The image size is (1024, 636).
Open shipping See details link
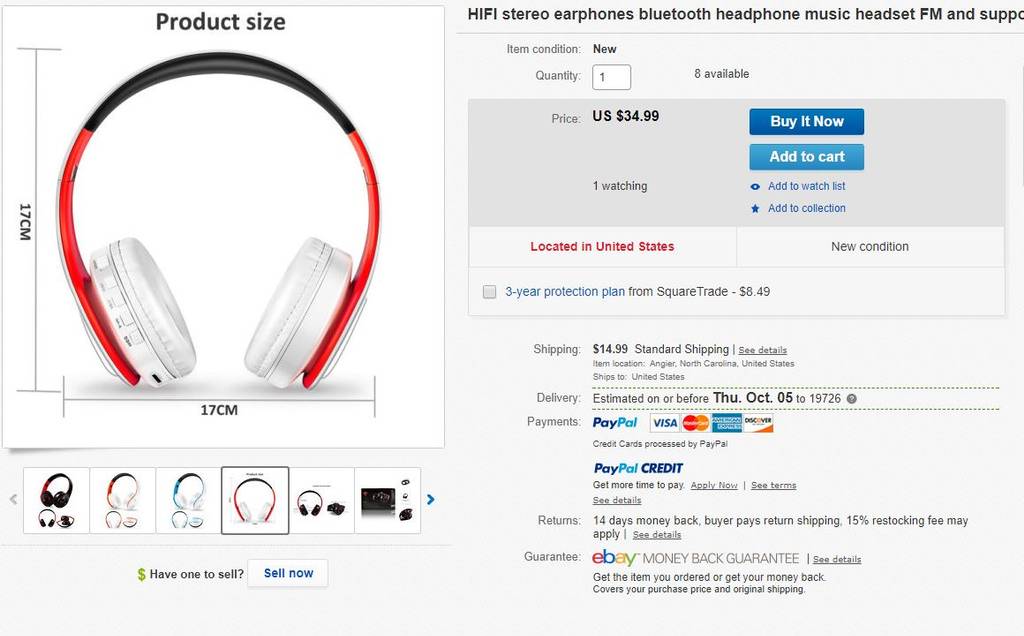pos(762,350)
